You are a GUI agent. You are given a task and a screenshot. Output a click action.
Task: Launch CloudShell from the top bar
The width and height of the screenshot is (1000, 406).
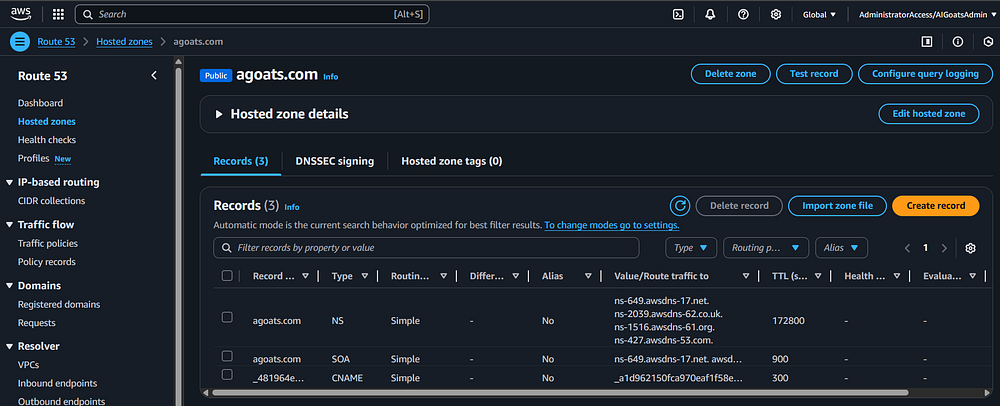pyautogui.click(x=678, y=15)
